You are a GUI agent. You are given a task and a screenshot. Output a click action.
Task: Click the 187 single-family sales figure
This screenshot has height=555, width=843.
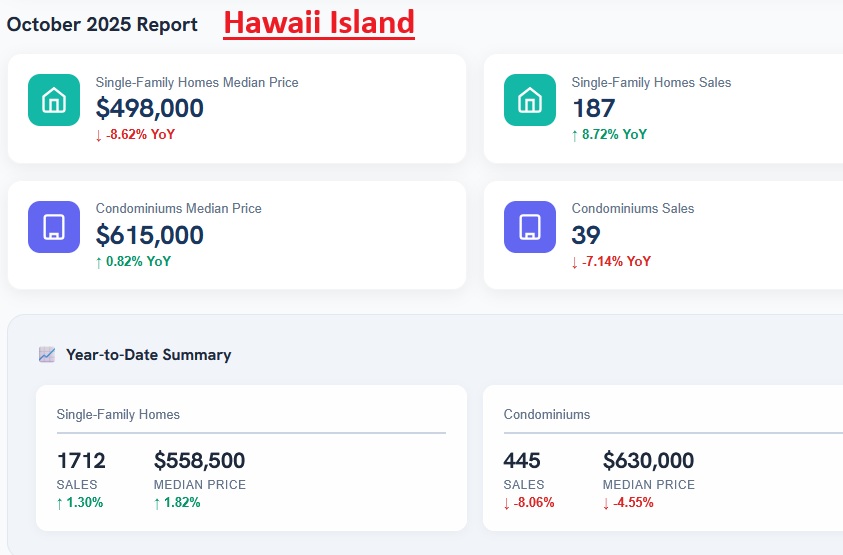593,108
